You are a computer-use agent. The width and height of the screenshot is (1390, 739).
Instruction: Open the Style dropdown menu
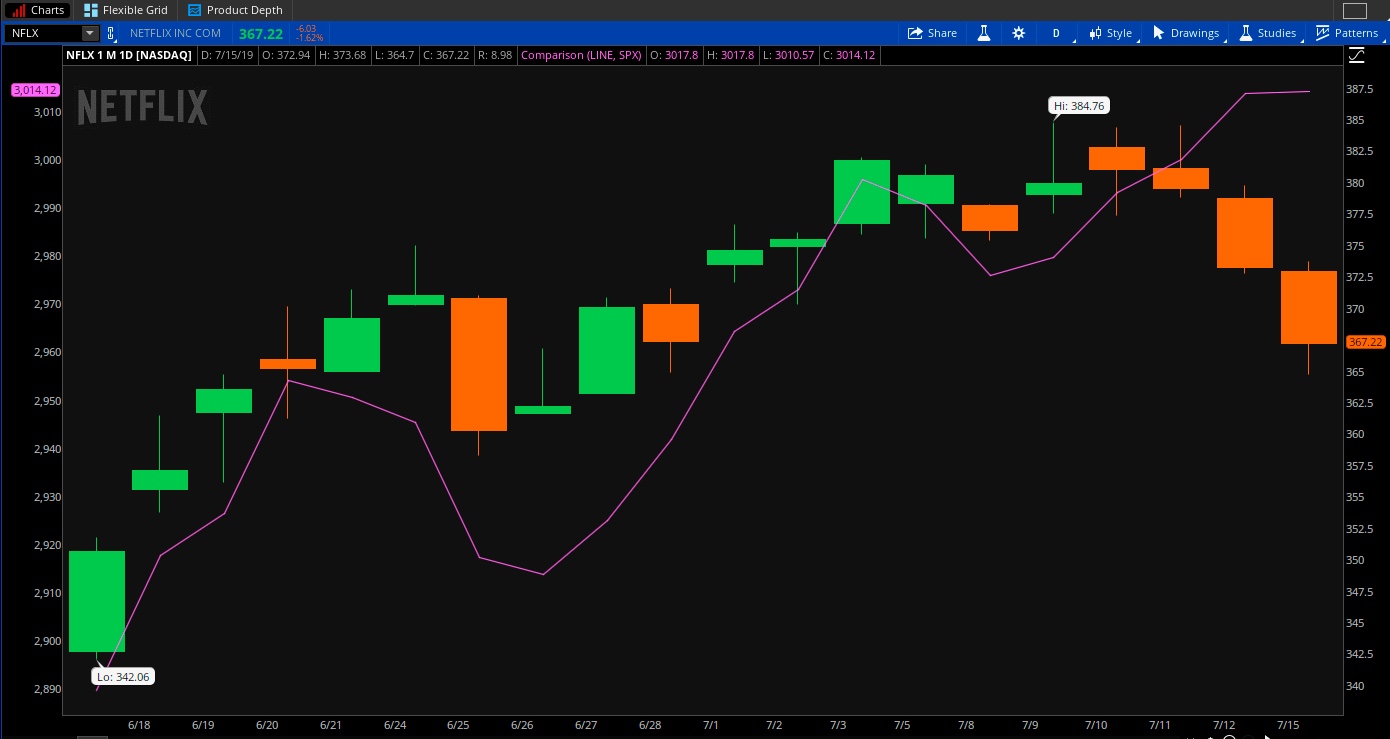click(1111, 33)
